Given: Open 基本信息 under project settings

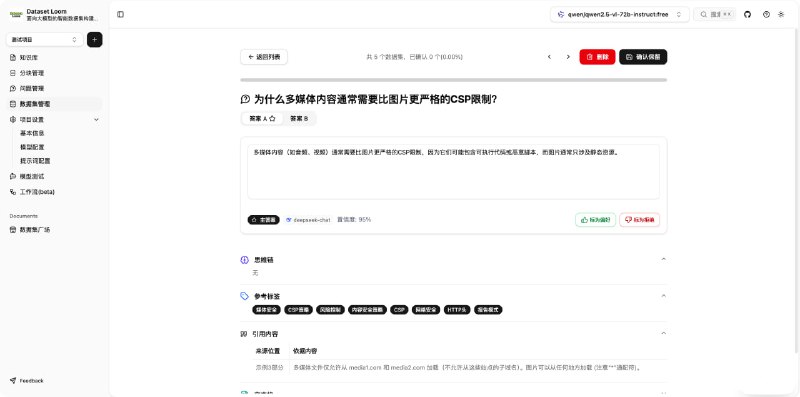Looking at the screenshot, I should coord(32,133).
